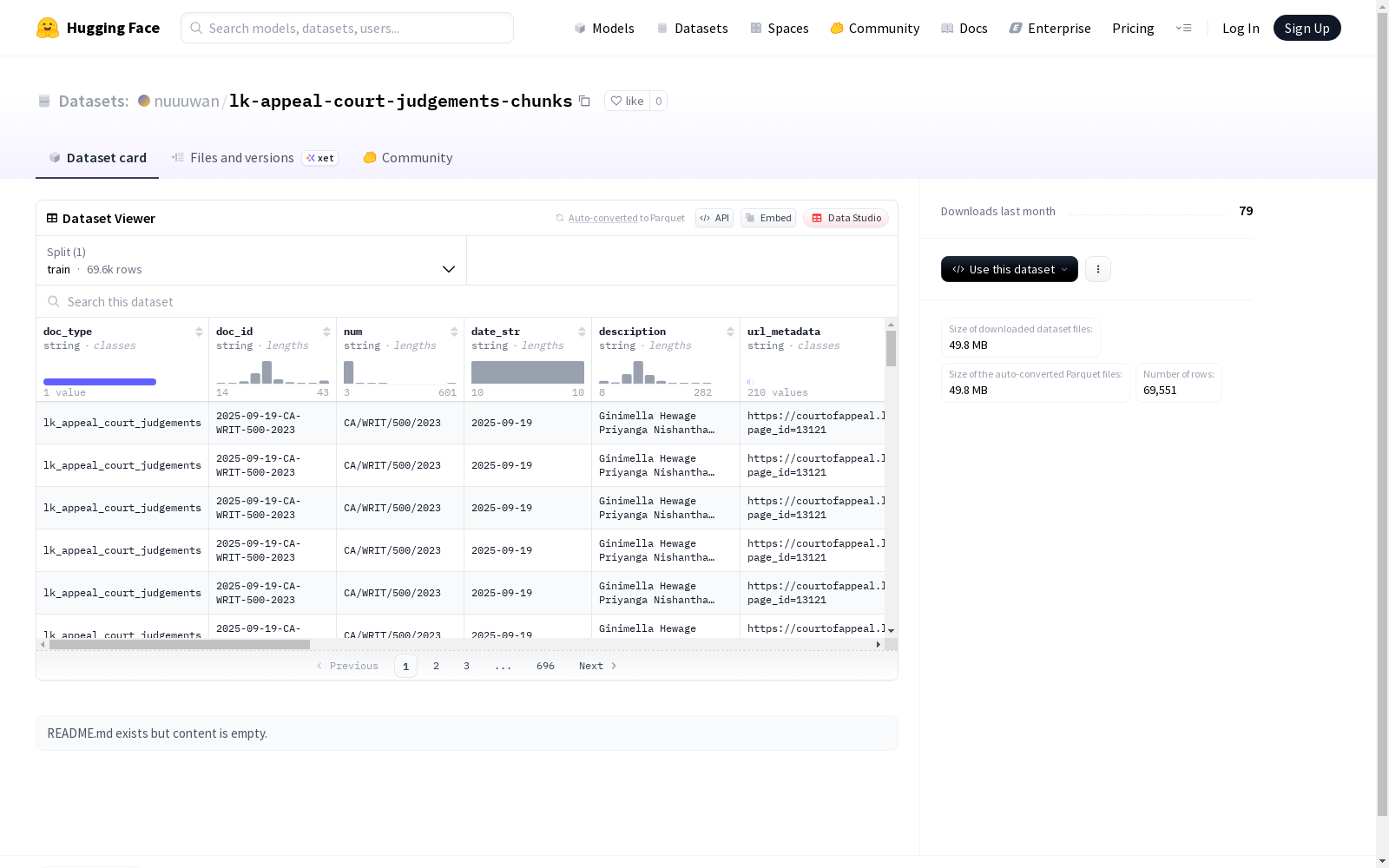Focus the main search models field
The height and width of the screenshot is (868, 1389).
click(347, 28)
